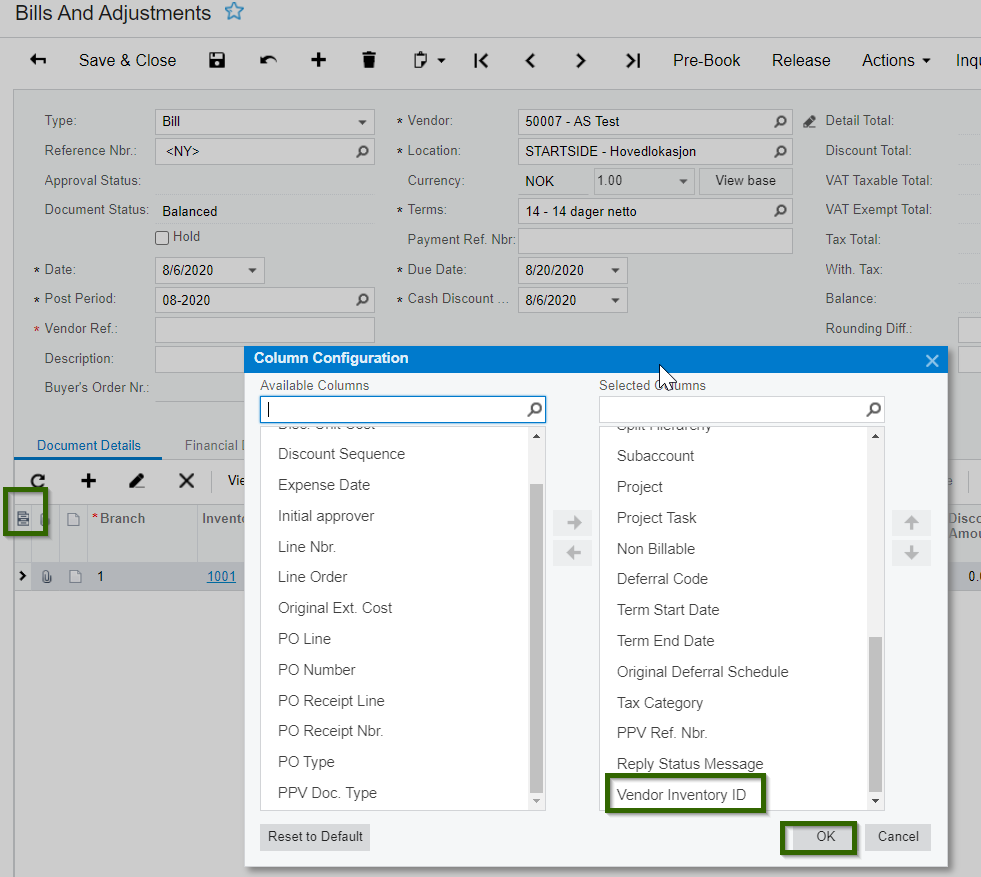Toggle the Hold checkbox

tap(162, 238)
